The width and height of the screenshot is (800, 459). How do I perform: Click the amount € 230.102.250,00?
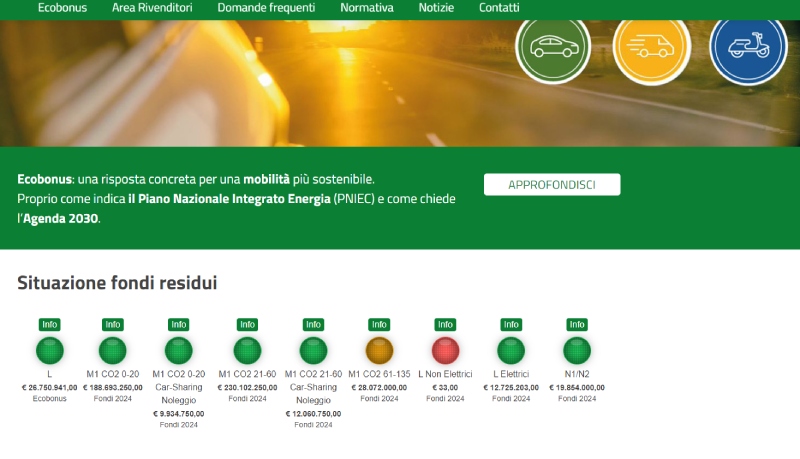point(247,388)
